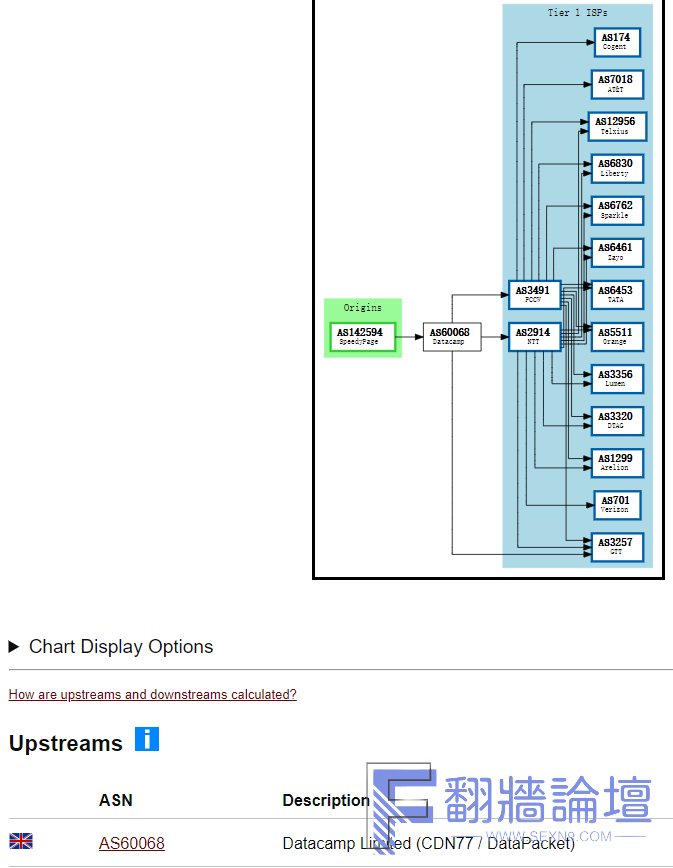Select the AS1299 Arelion node
Viewport: 673px width, 868px height.
tap(615, 463)
